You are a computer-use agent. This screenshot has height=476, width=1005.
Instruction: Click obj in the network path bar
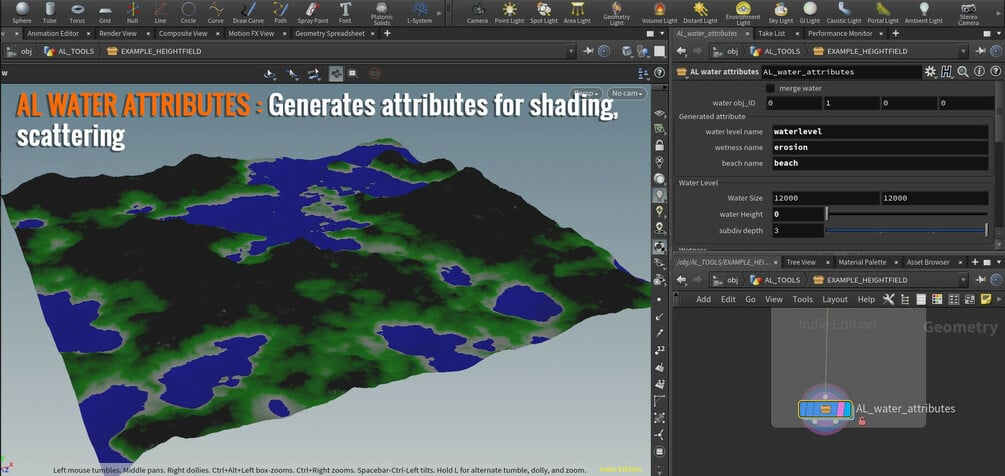pyautogui.click(x=732, y=280)
